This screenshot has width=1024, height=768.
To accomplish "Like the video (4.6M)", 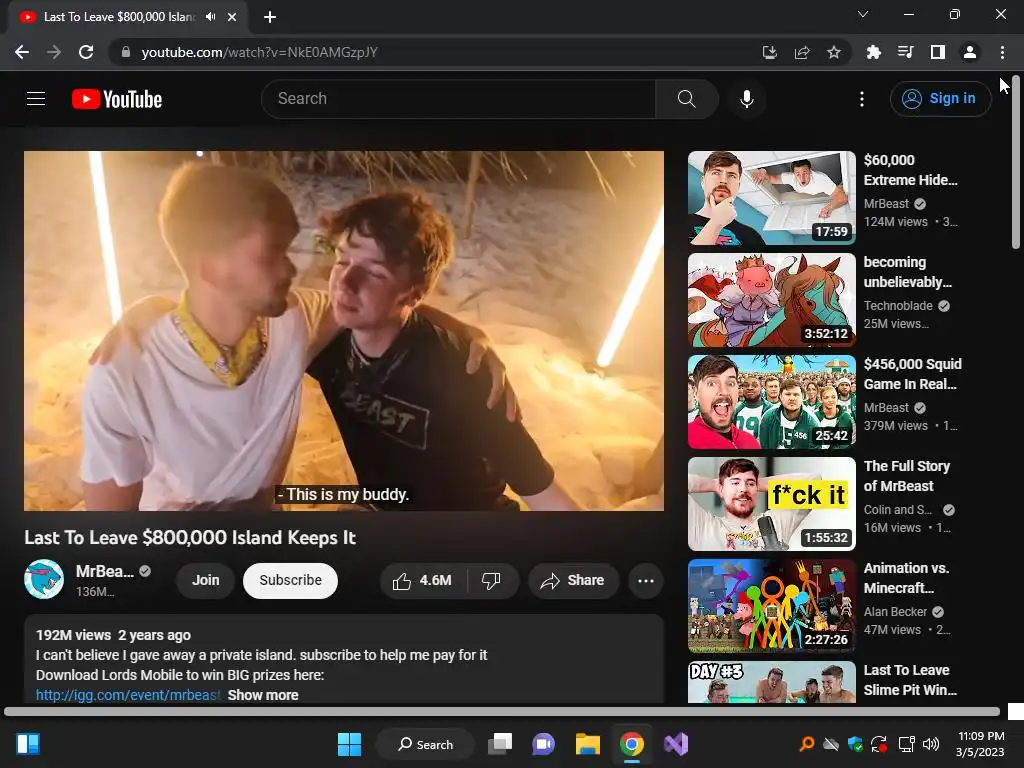I will click(x=422, y=580).
